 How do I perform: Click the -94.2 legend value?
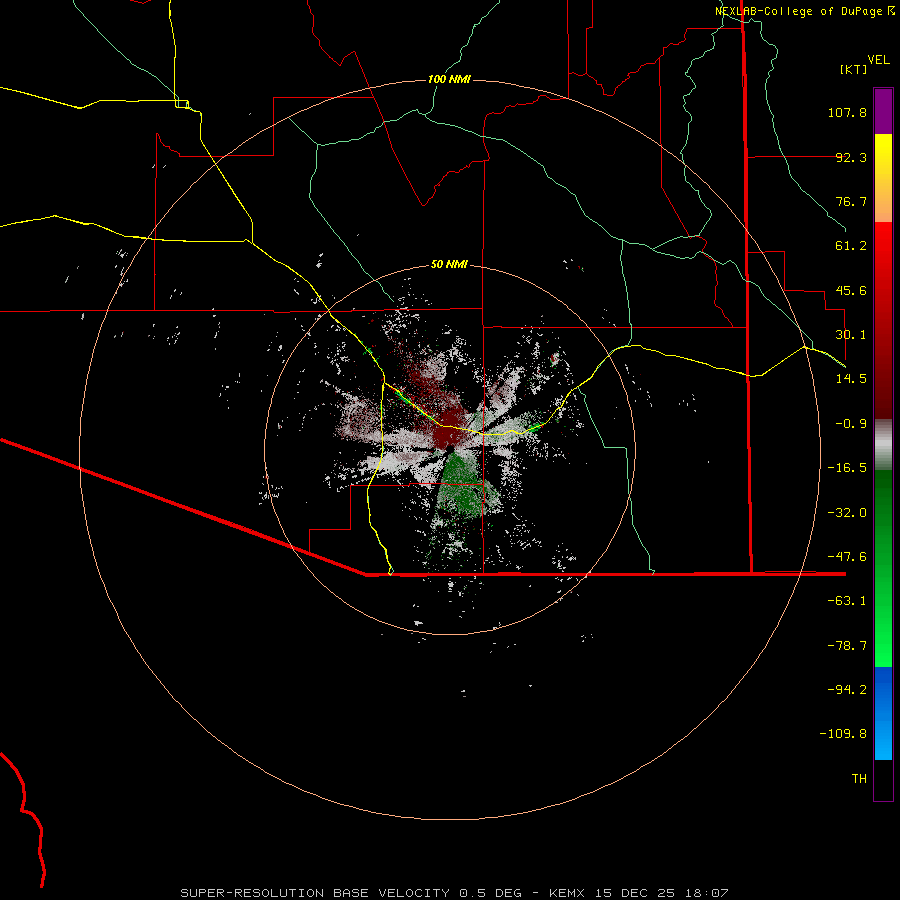tap(847, 689)
